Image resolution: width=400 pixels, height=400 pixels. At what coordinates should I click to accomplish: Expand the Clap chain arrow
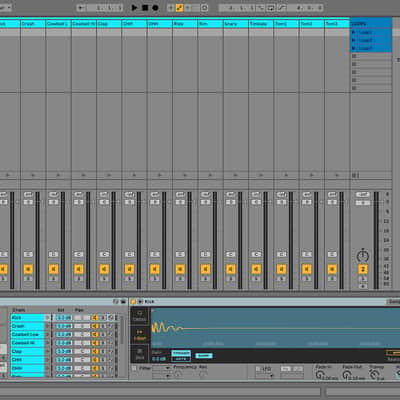tap(48, 351)
